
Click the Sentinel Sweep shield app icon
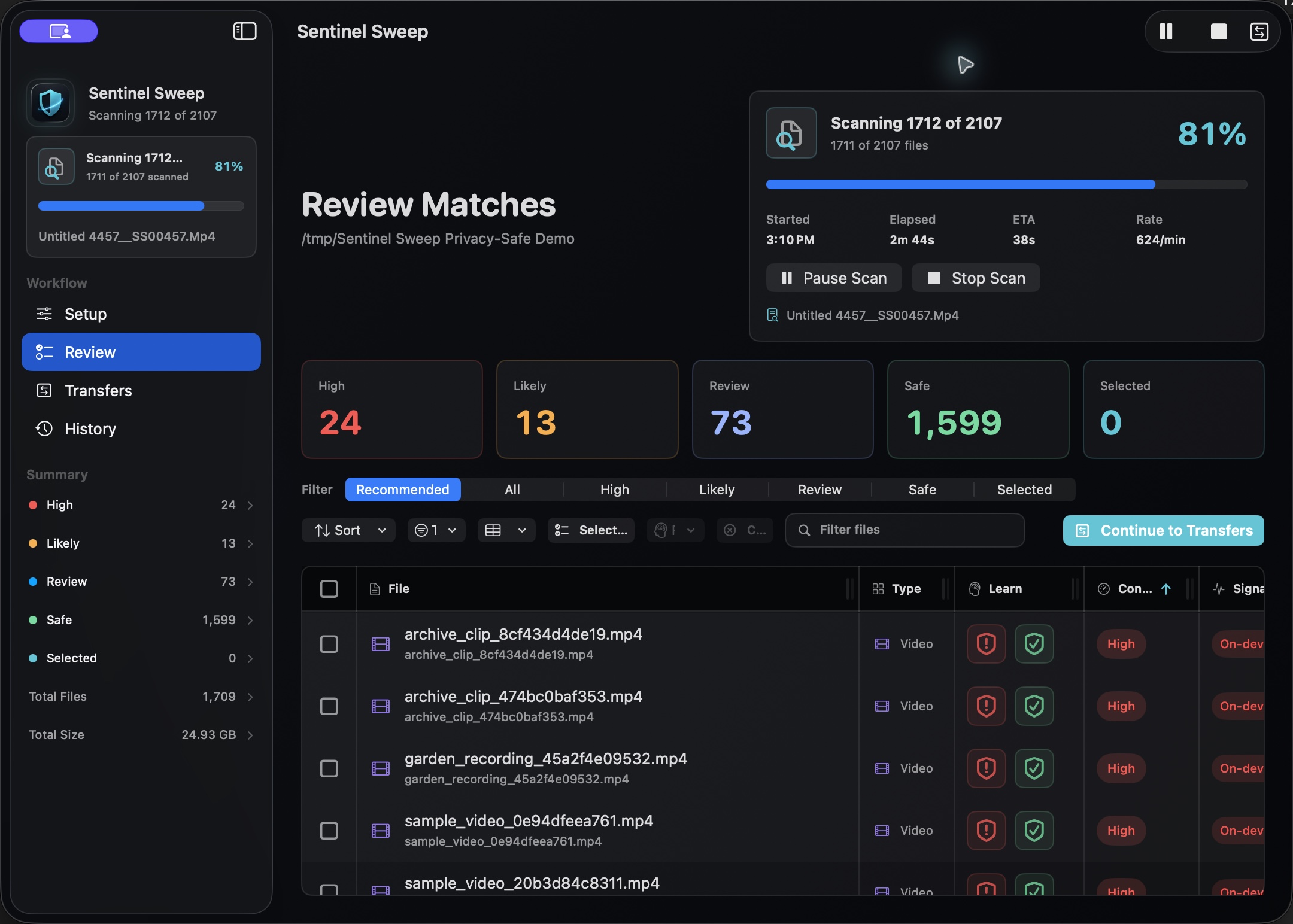point(50,103)
